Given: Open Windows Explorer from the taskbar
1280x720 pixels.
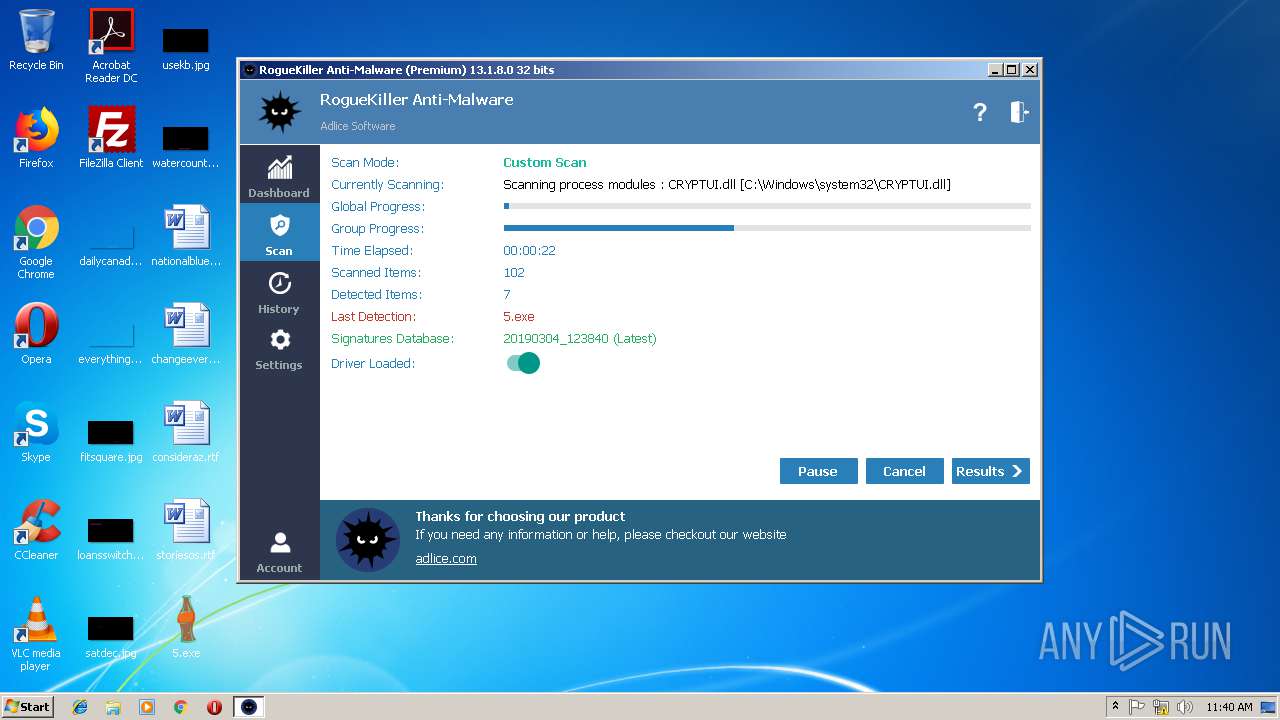Looking at the screenshot, I should coord(113,707).
